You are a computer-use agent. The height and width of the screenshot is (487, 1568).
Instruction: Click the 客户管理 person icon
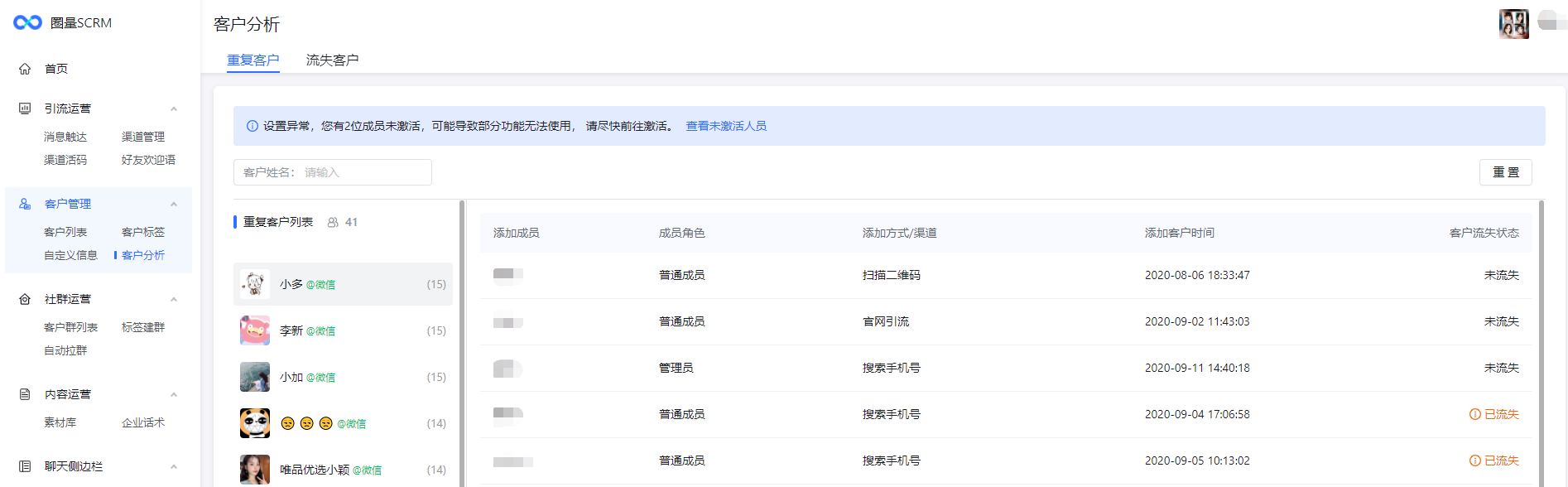coord(25,204)
